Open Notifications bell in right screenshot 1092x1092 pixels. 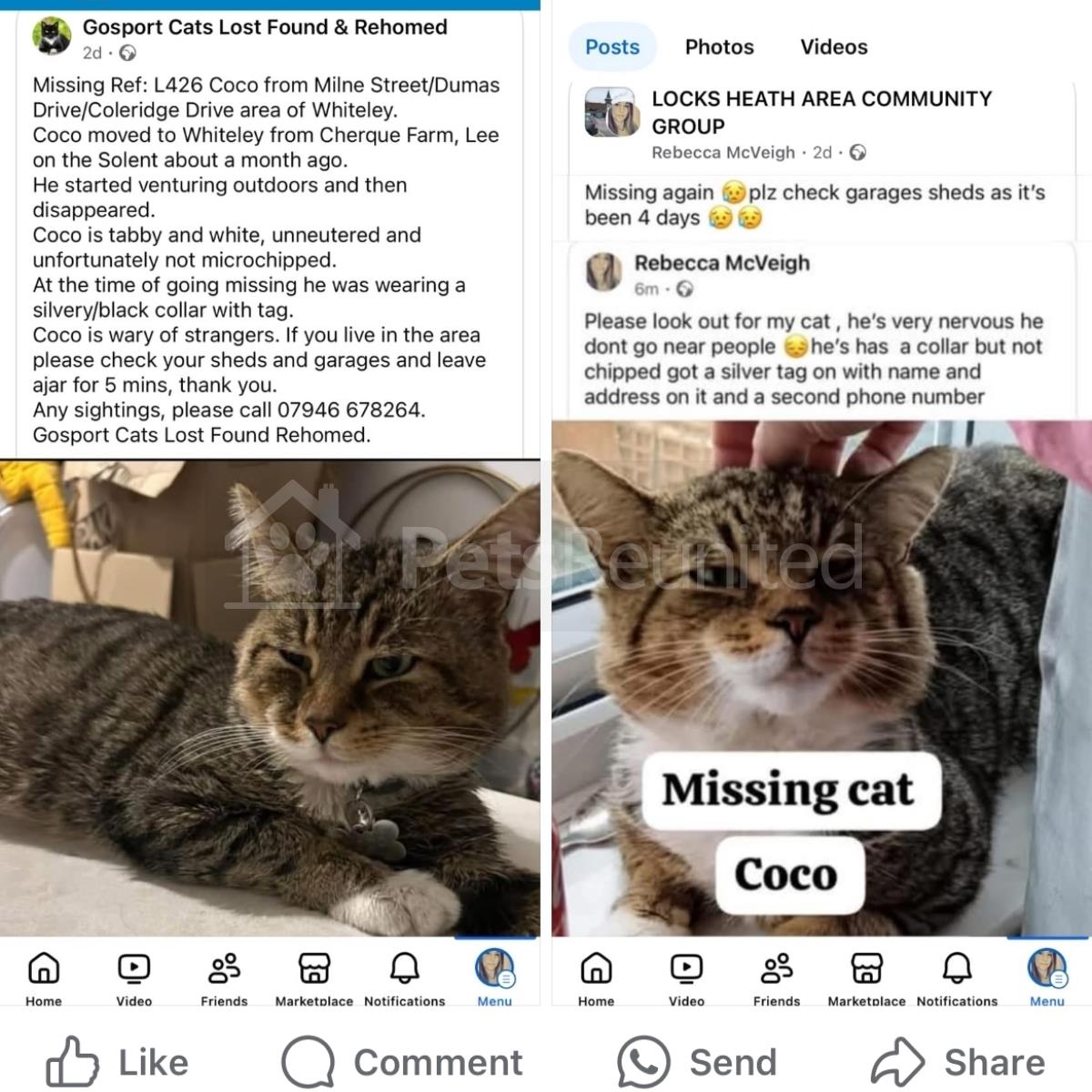pos(956,978)
